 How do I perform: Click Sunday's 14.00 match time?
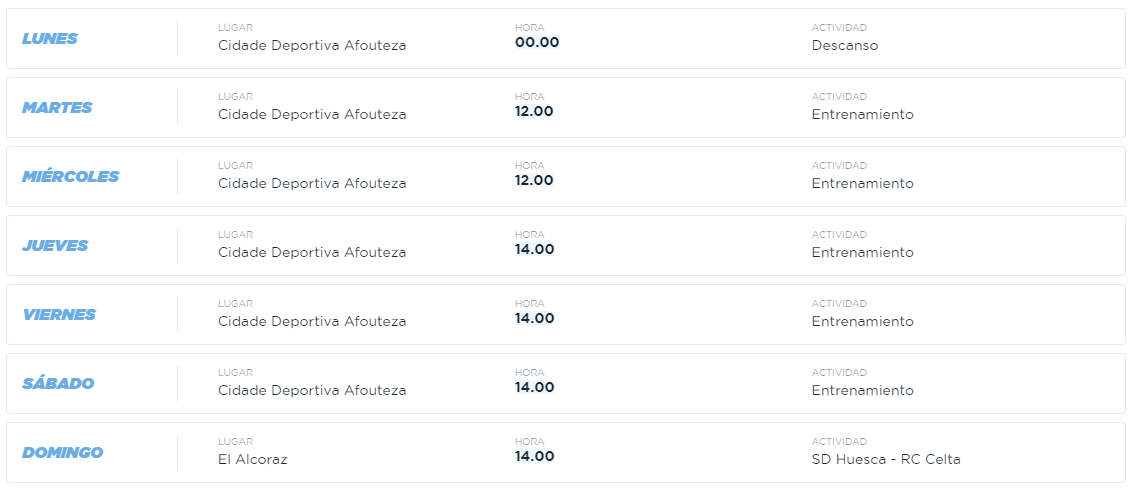(x=534, y=456)
